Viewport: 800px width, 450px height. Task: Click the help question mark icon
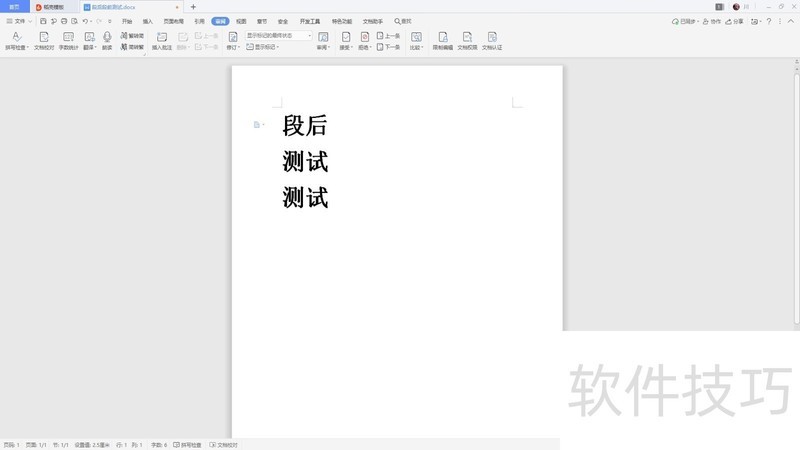point(769,21)
